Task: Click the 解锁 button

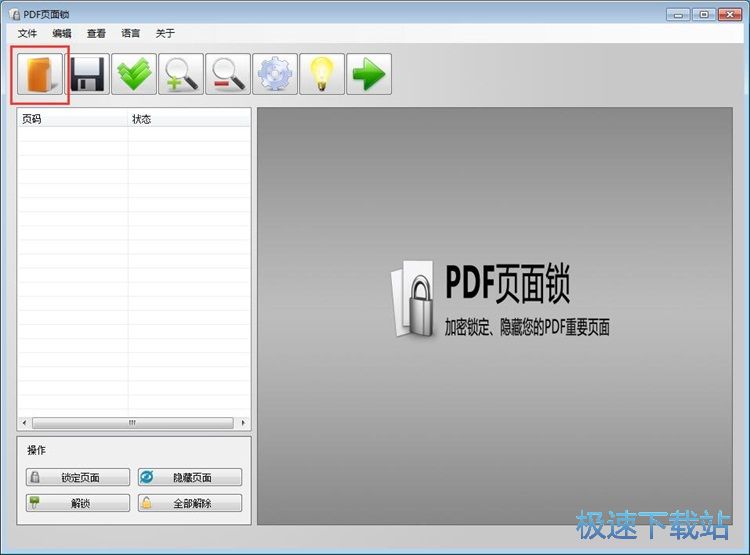Action: click(x=77, y=503)
